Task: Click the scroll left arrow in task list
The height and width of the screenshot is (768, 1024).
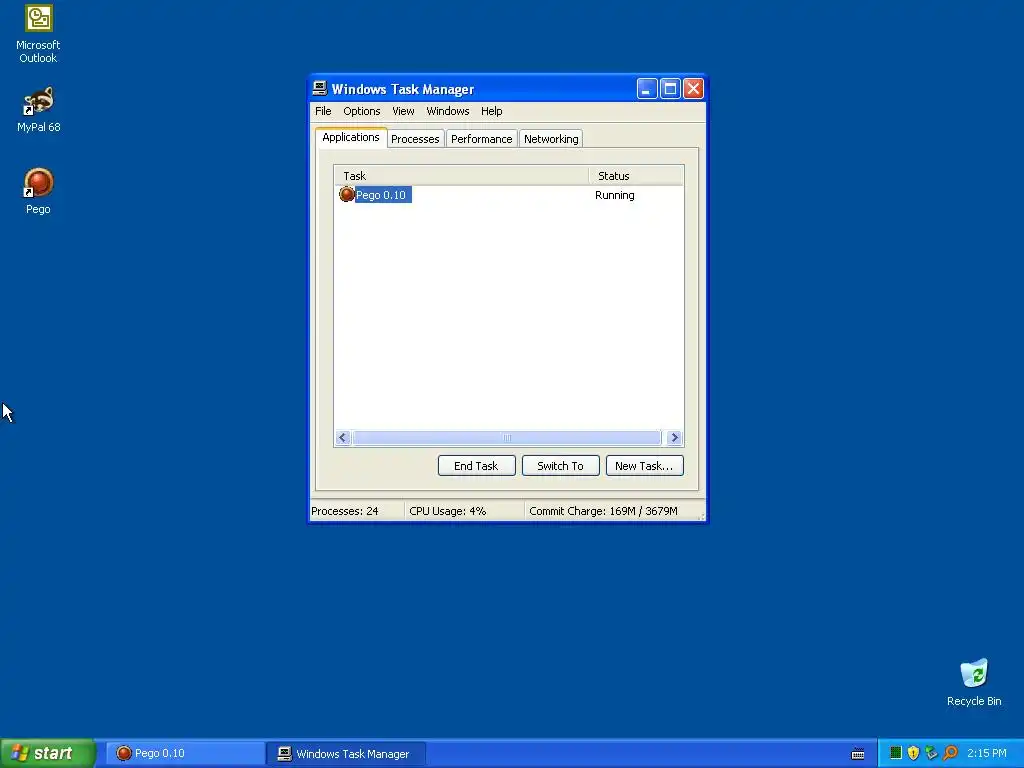Action: (343, 438)
